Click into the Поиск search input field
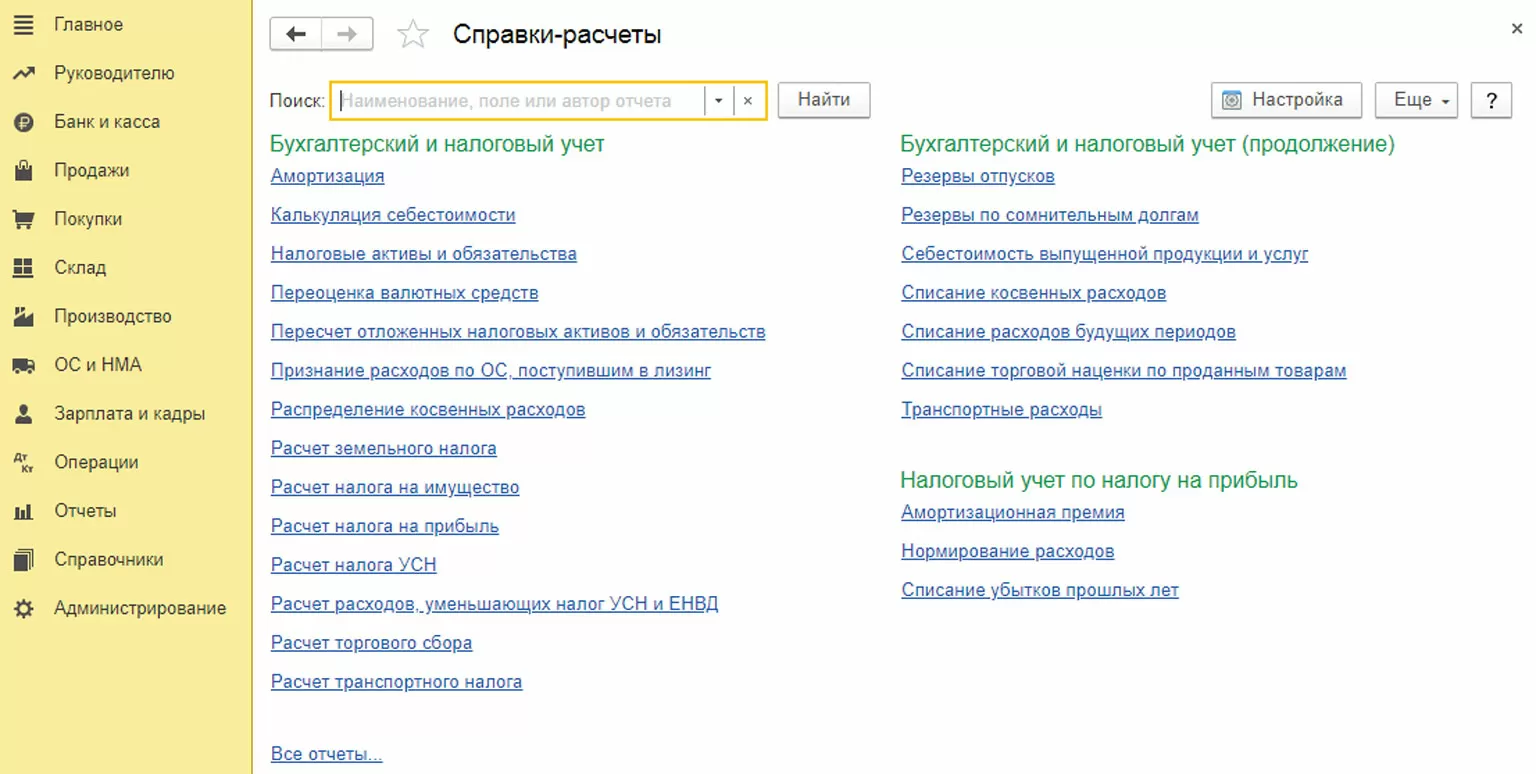The image size is (1536, 774). [x=518, y=101]
